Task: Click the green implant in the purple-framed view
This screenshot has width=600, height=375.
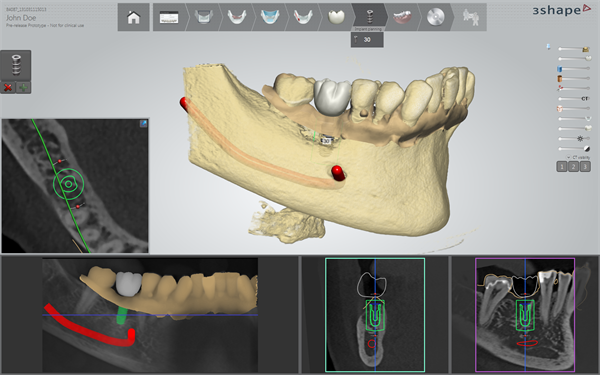Action: [x=525, y=315]
